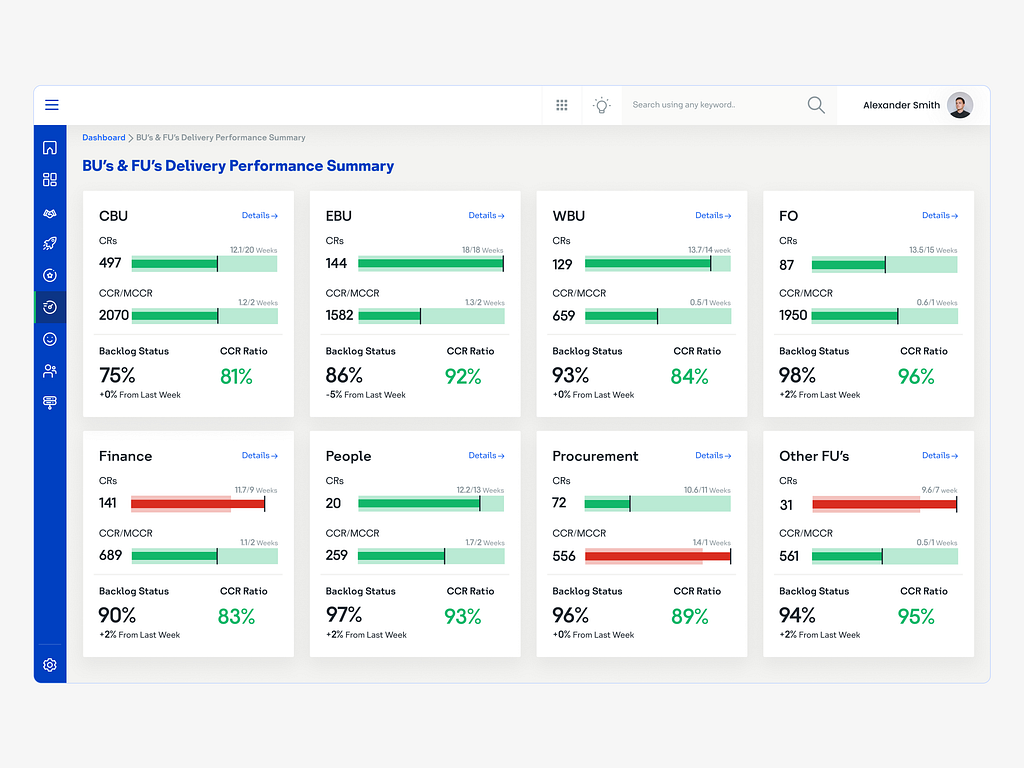Open the team members icon in the sidebar
The image size is (1024, 768).
point(50,371)
